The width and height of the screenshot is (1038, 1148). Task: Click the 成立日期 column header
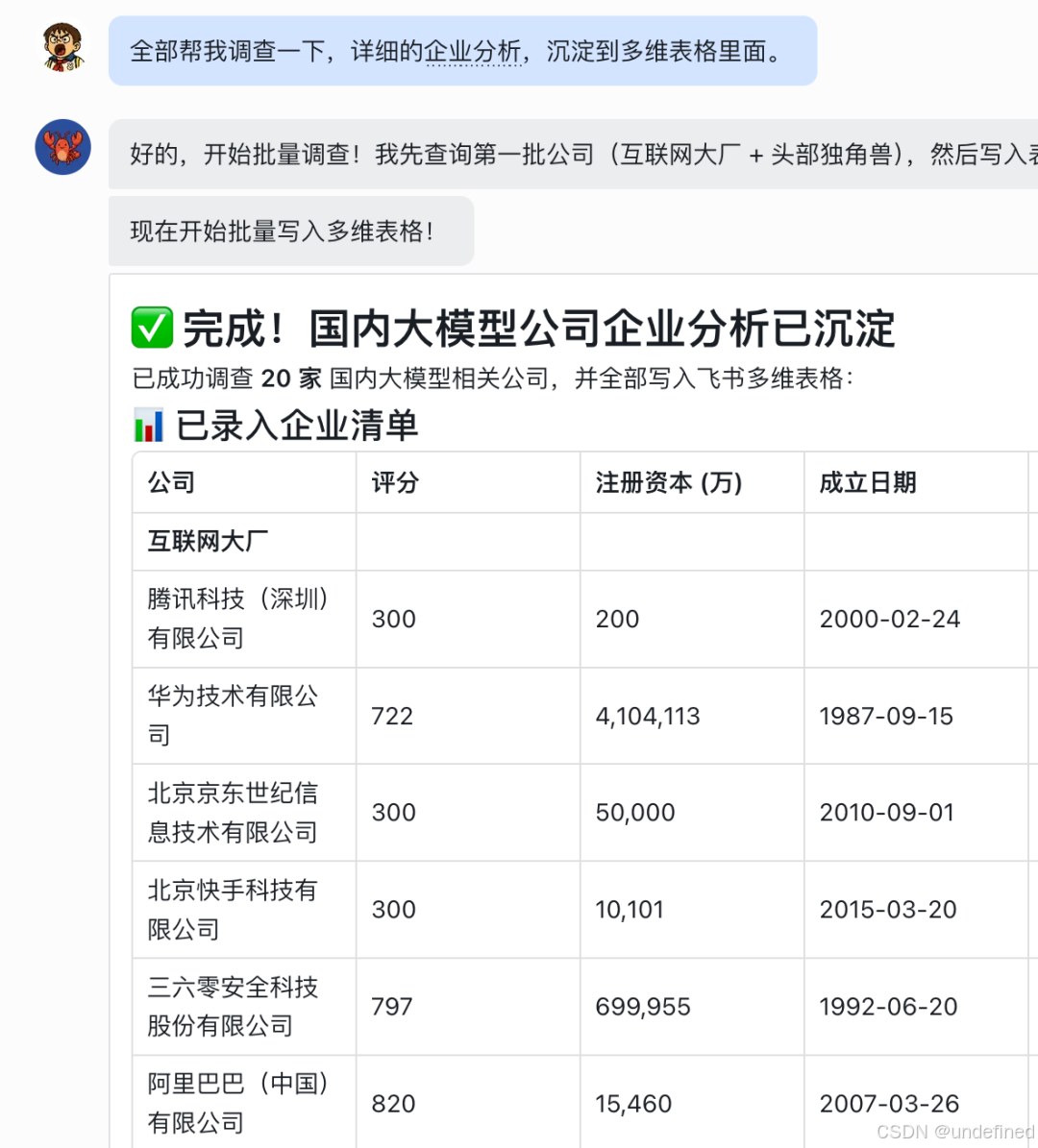(x=916, y=482)
